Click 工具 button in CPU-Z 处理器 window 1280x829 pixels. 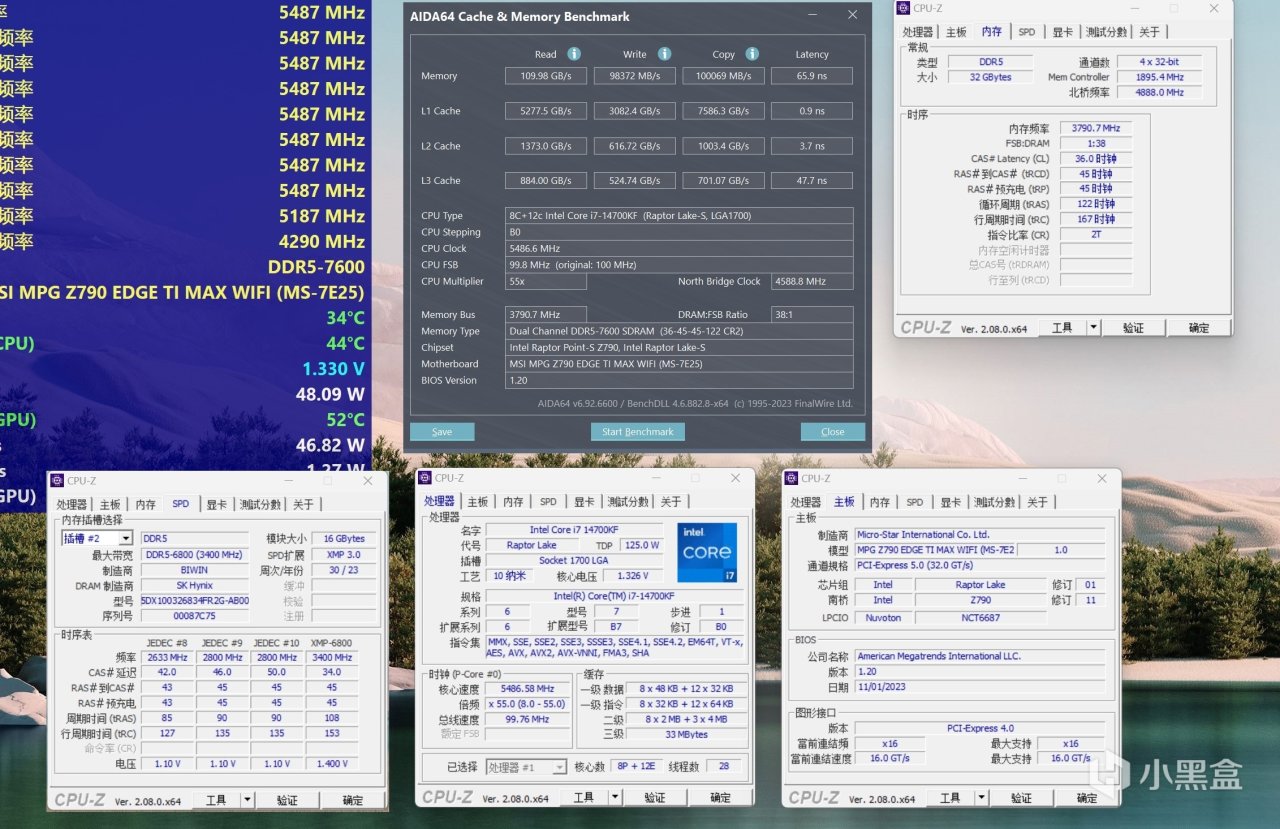coord(584,797)
